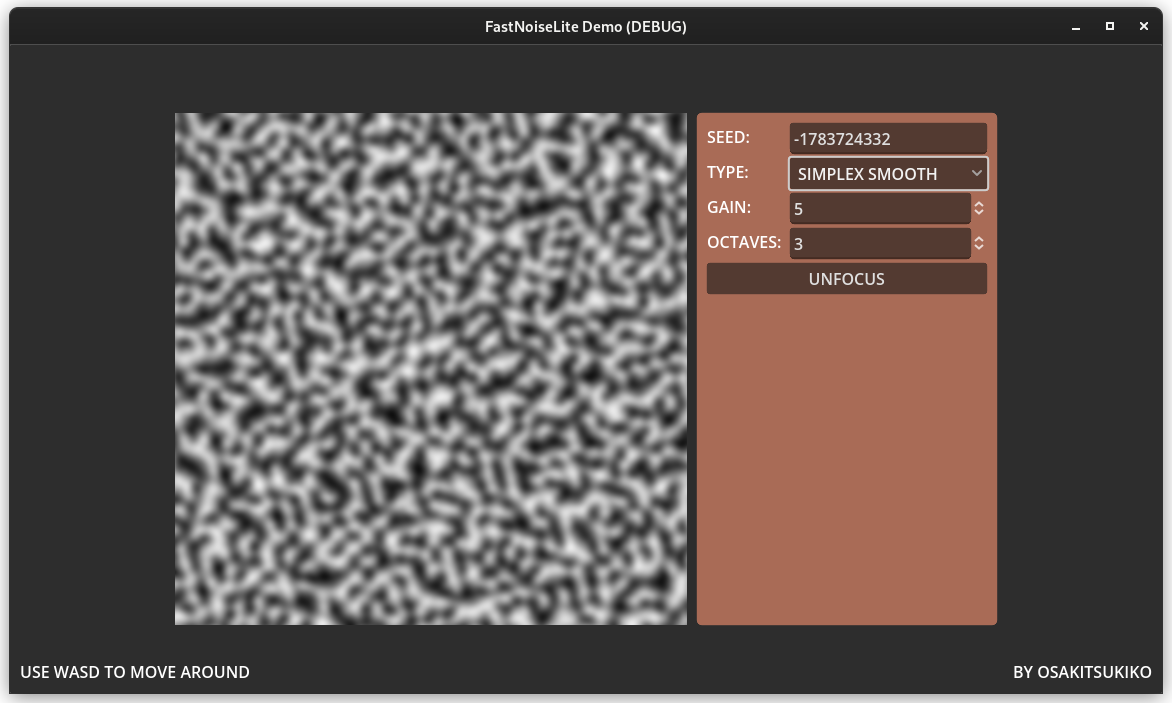Click the OCTAVES spinner arrows
The height and width of the screenshot is (703, 1172).
tap(979, 244)
